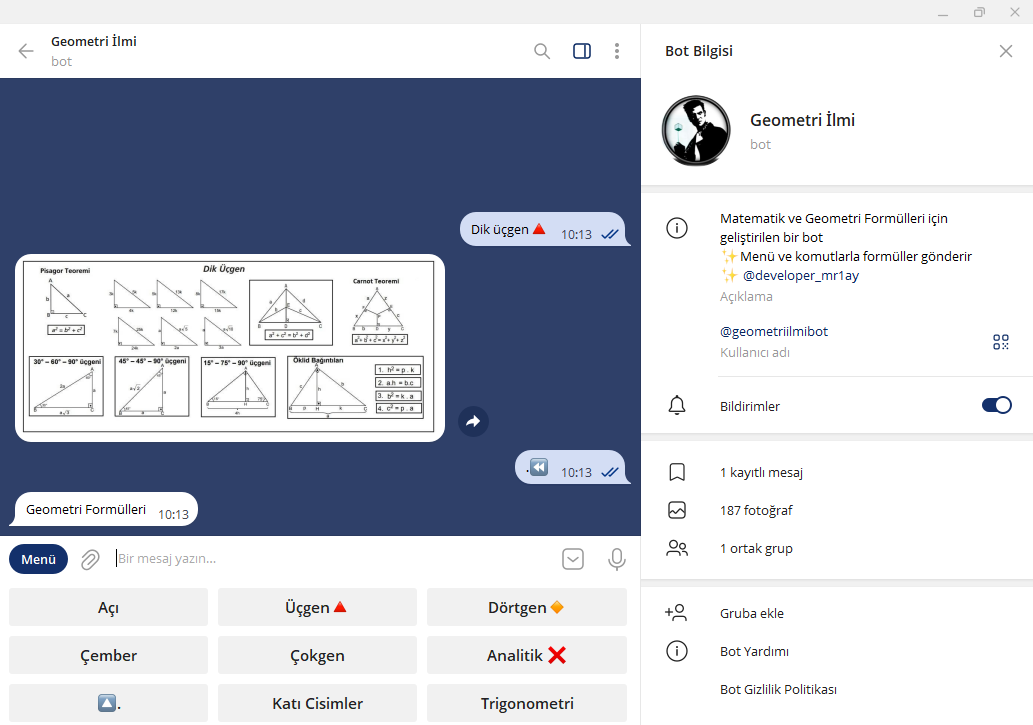Image resolution: width=1033 pixels, height=725 pixels.
Task: Close the Telegram window
Action: click(1015, 12)
